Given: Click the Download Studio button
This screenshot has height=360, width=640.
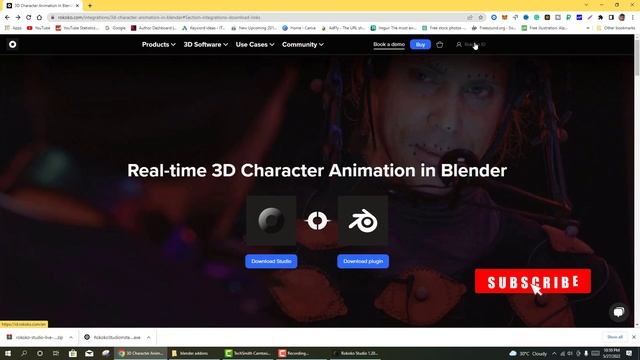Looking at the screenshot, I should 271,261.
